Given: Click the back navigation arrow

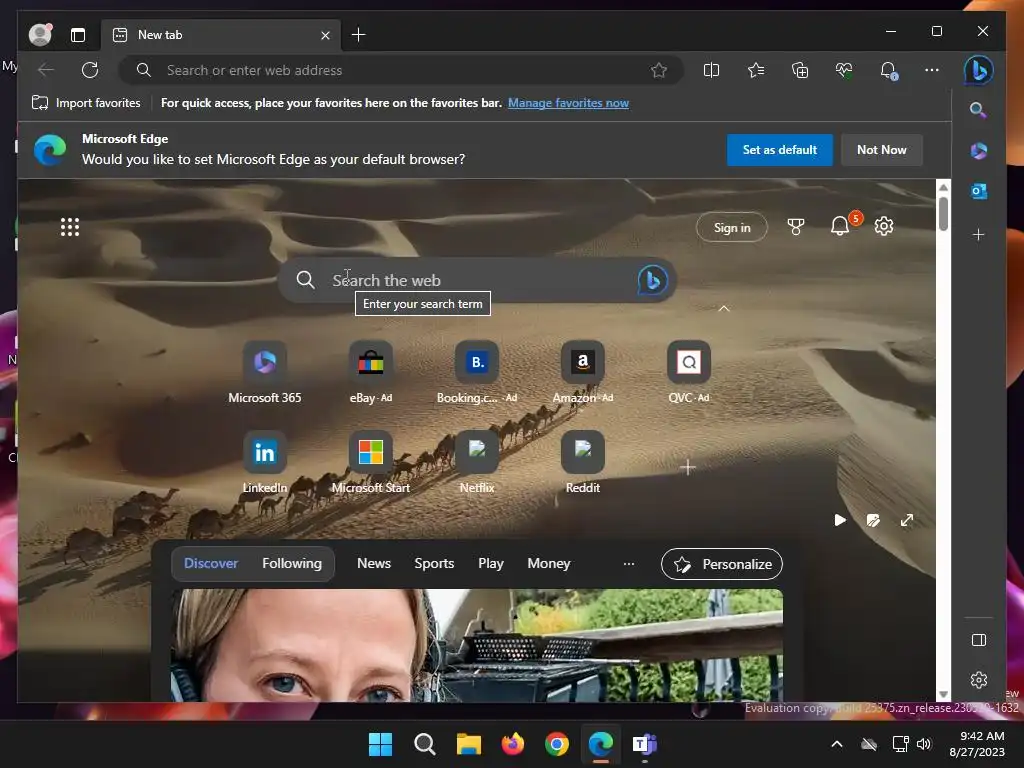Looking at the screenshot, I should coord(46,70).
